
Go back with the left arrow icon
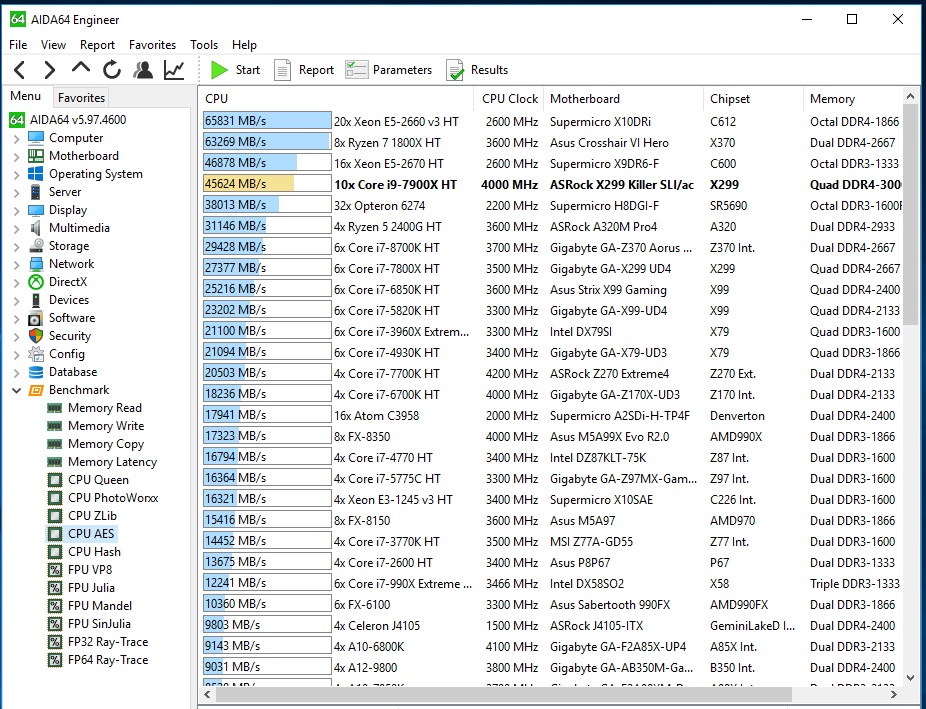click(x=19, y=70)
